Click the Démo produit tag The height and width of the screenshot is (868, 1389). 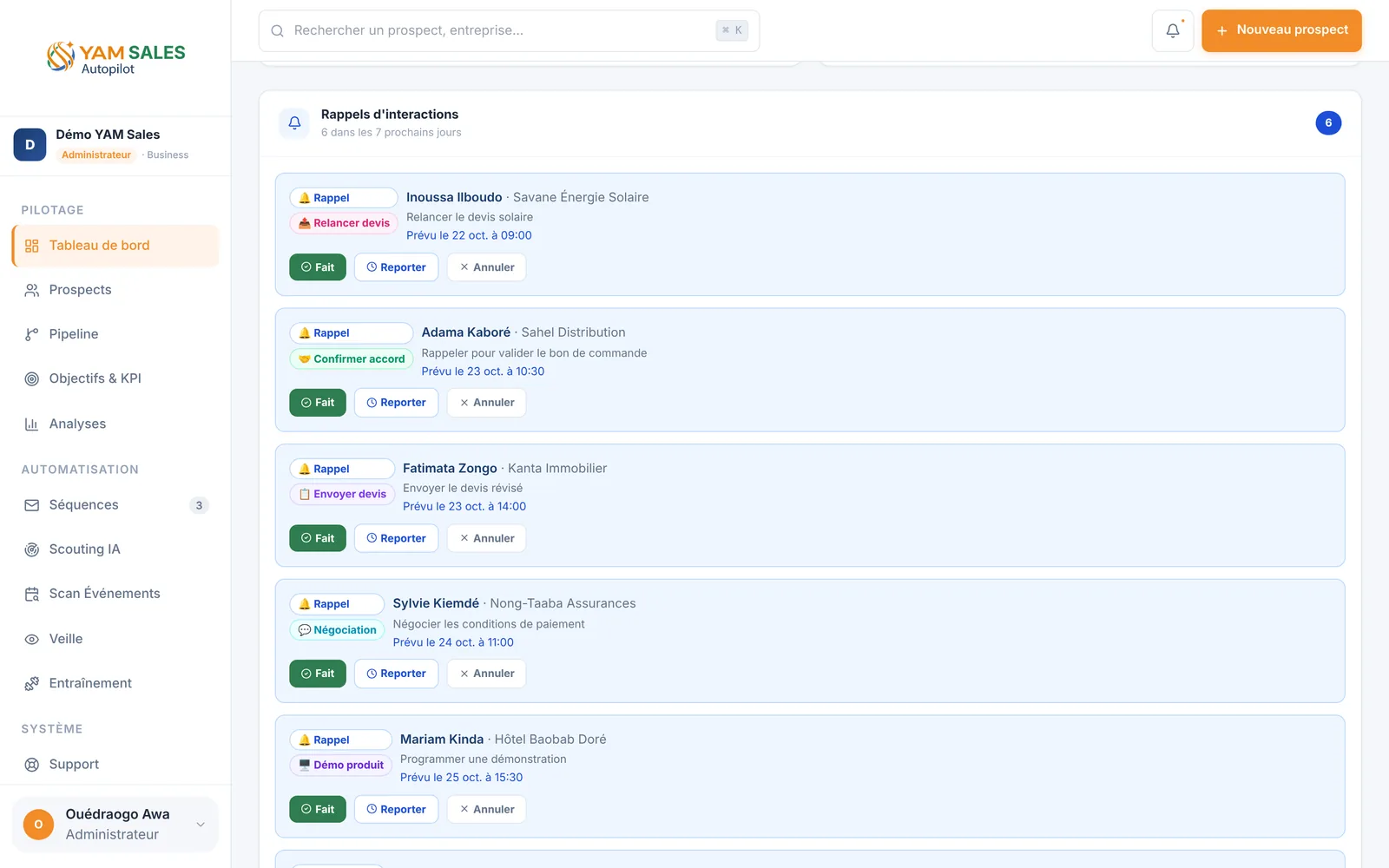(340, 765)
